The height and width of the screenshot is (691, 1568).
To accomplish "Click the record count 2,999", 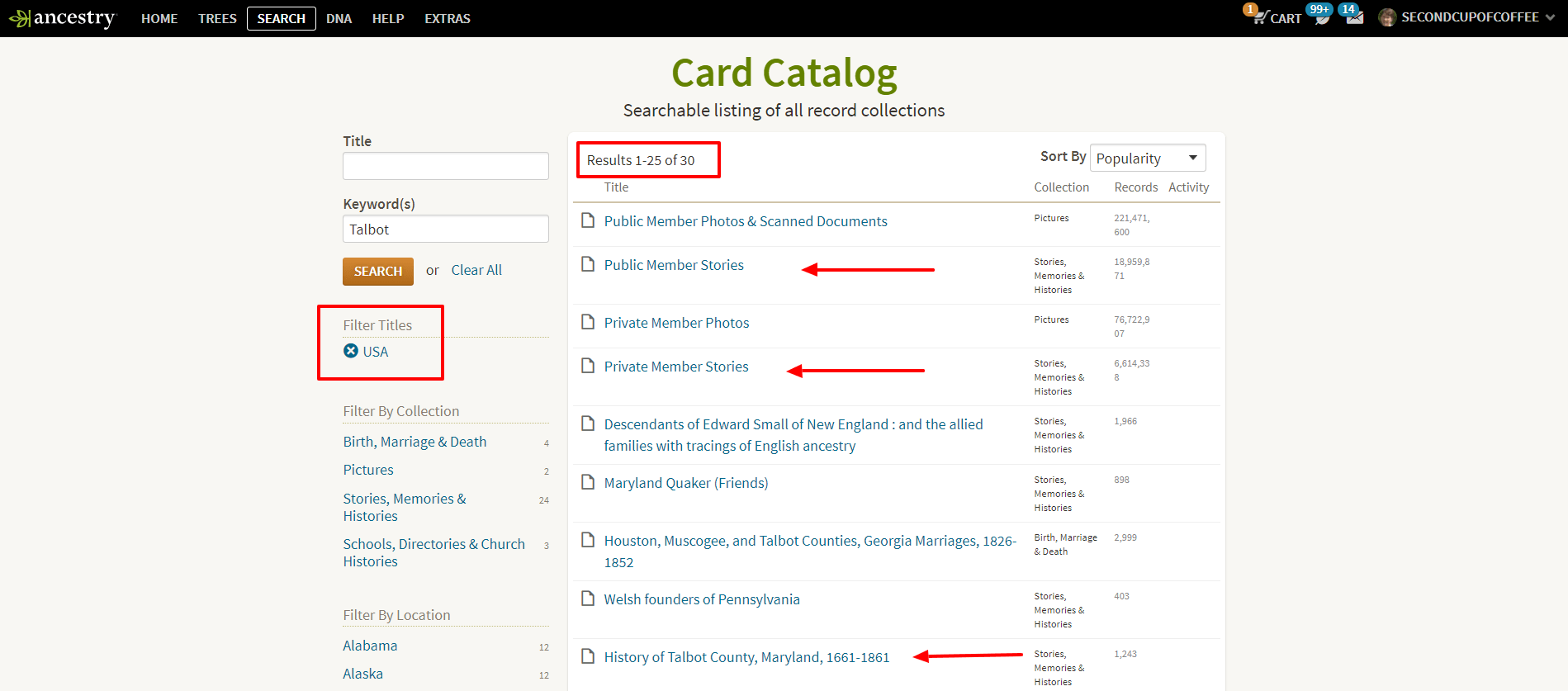I will pos(1125,537).
